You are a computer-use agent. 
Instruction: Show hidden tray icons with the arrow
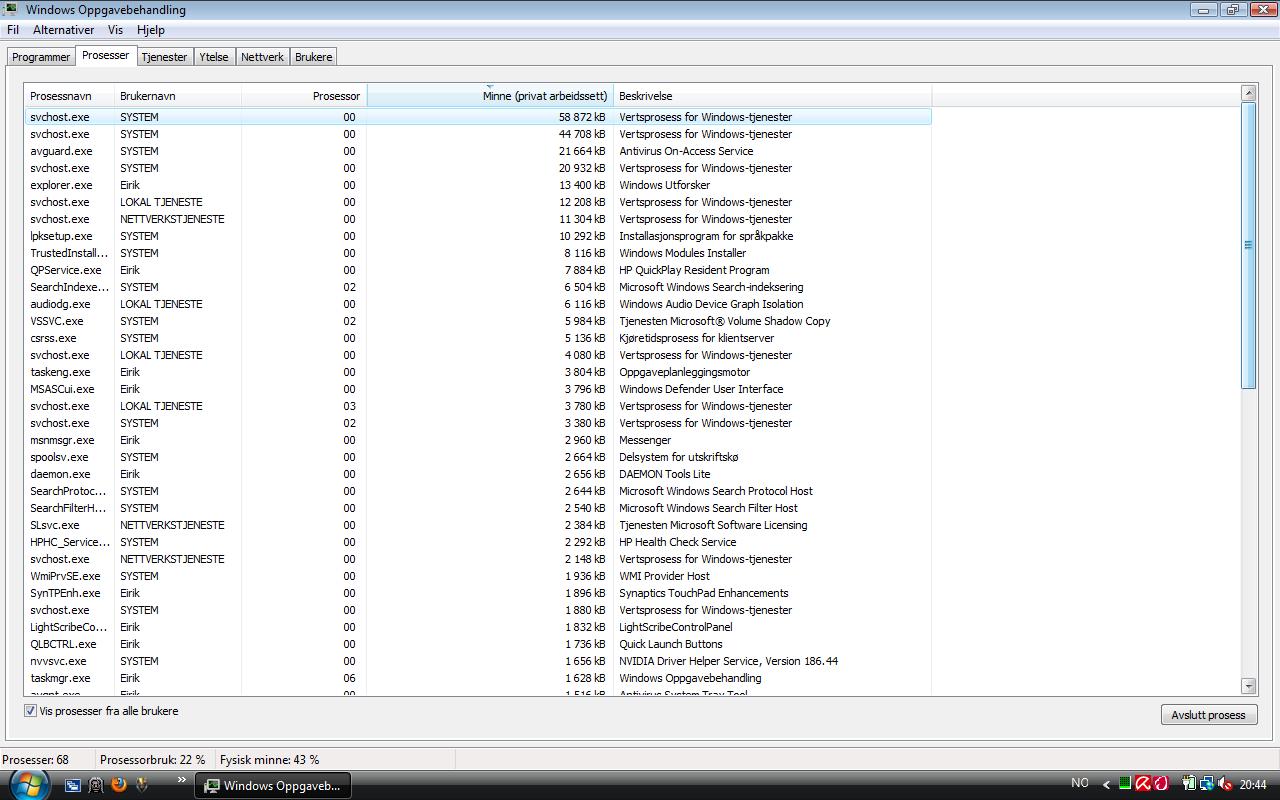pos(1106,784)
